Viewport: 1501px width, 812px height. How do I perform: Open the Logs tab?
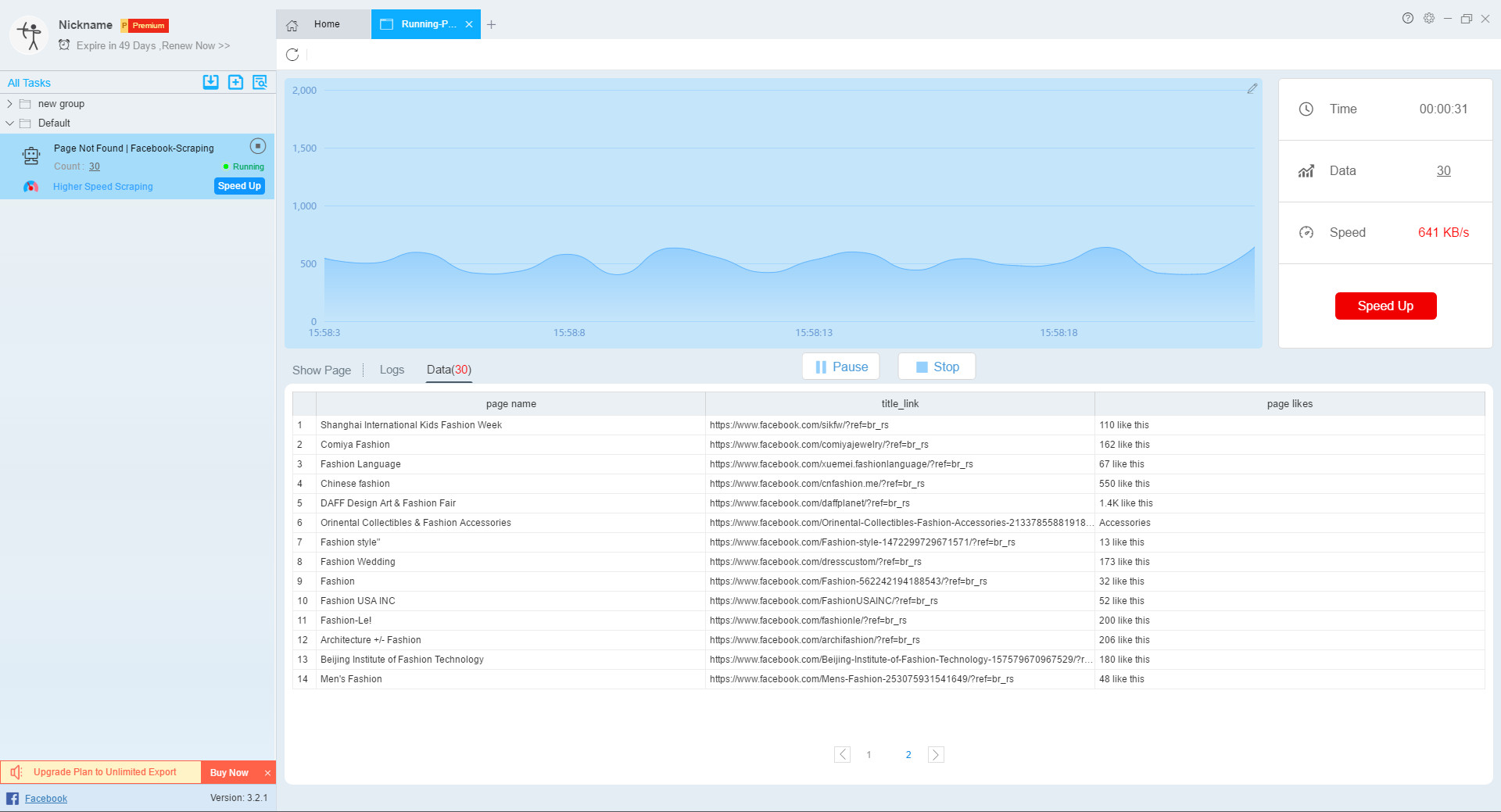click(392, 370)
